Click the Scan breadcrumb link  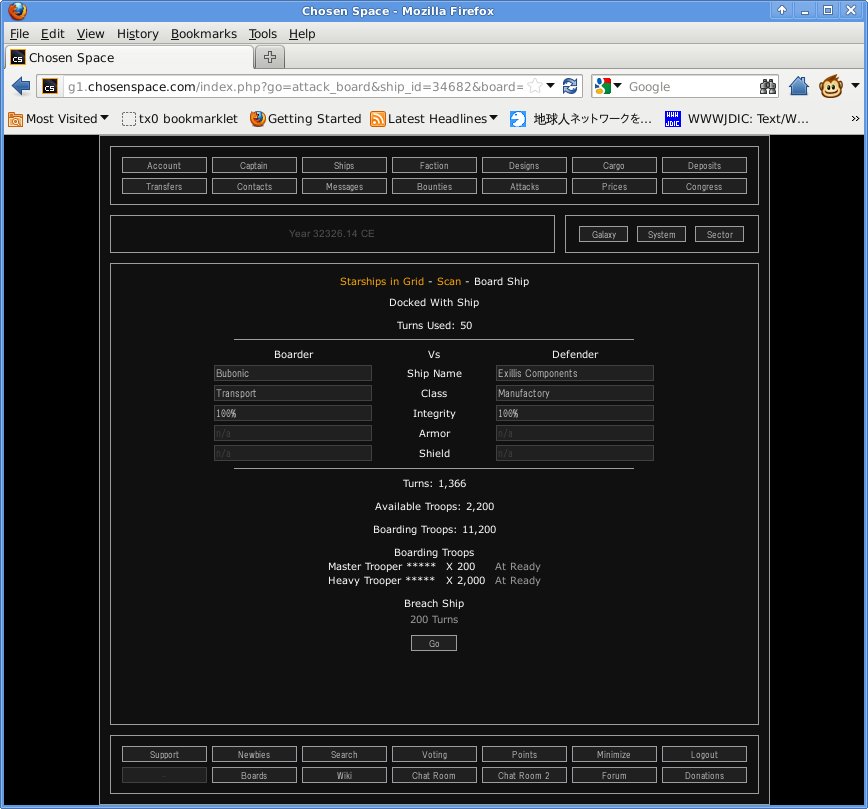[x=449, y=281]
